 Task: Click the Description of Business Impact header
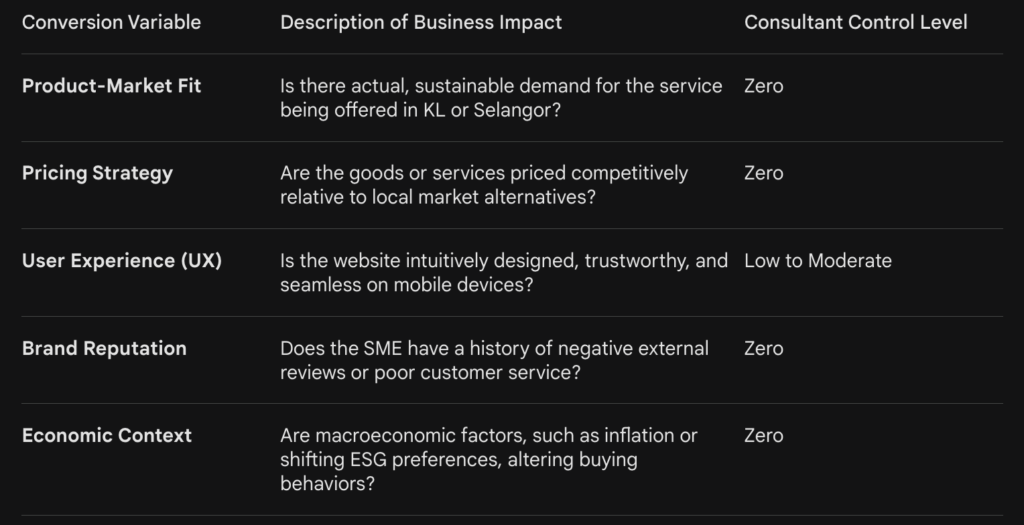click(421, 22)
